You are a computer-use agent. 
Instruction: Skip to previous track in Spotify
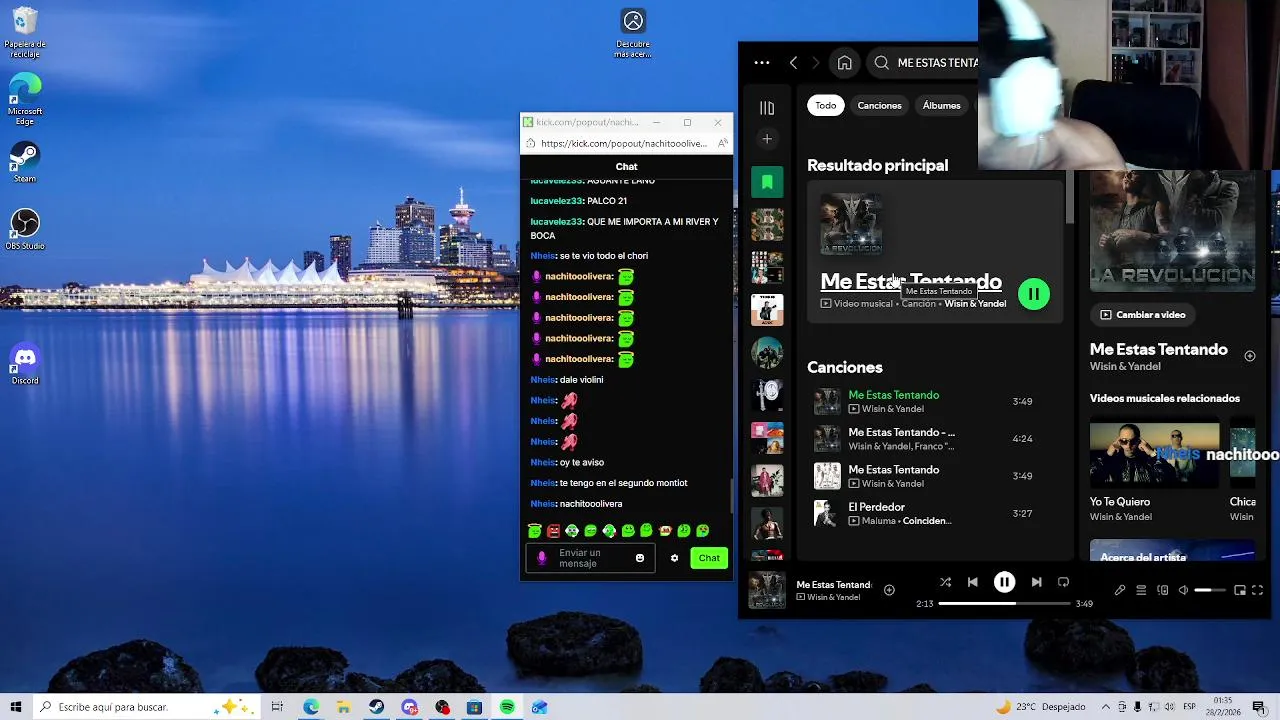pyautogui.click(x=972, y=582)
